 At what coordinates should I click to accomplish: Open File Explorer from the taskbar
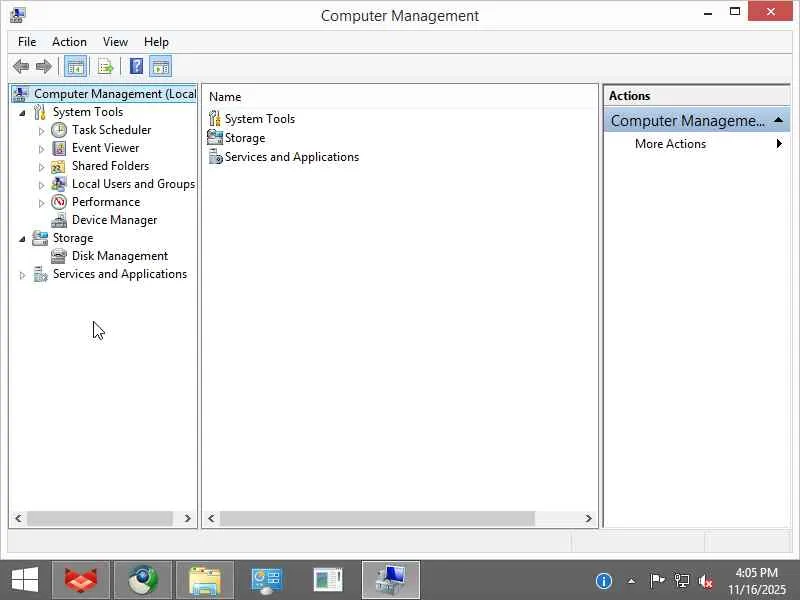coord(205,580)
